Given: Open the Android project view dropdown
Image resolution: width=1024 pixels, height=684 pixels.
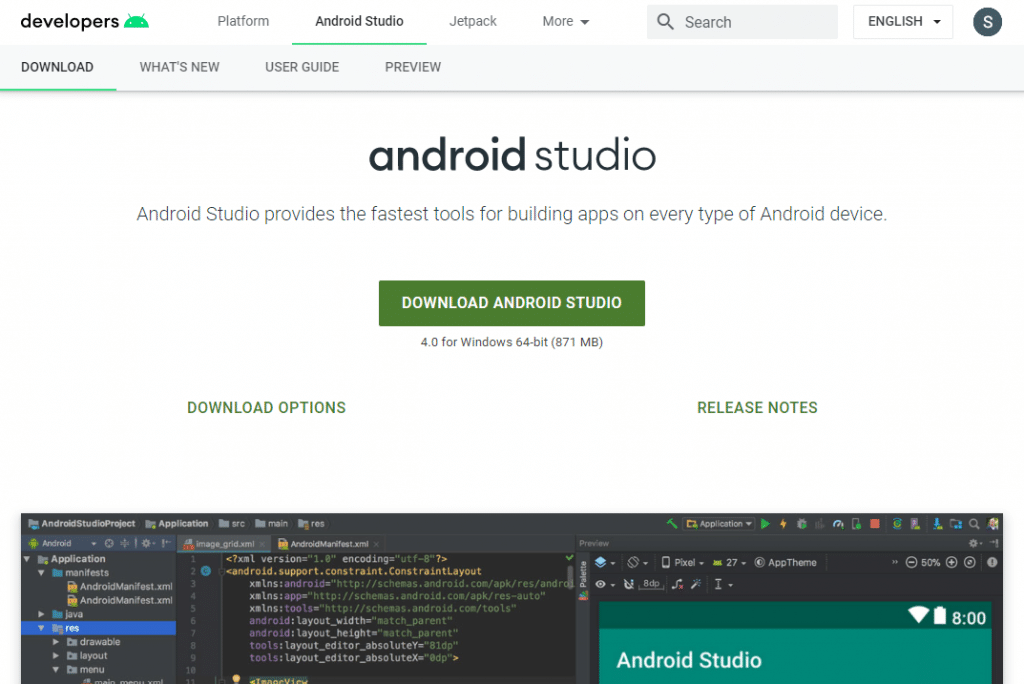Looking at the screenshot, I should tap(63, 543).
